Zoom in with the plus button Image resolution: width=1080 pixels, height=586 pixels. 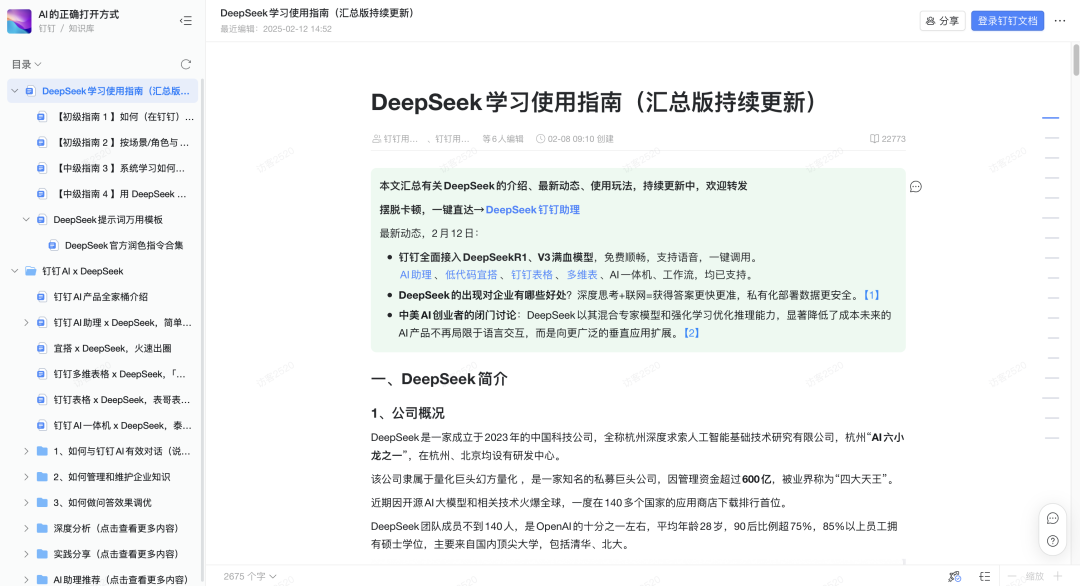1057,576
